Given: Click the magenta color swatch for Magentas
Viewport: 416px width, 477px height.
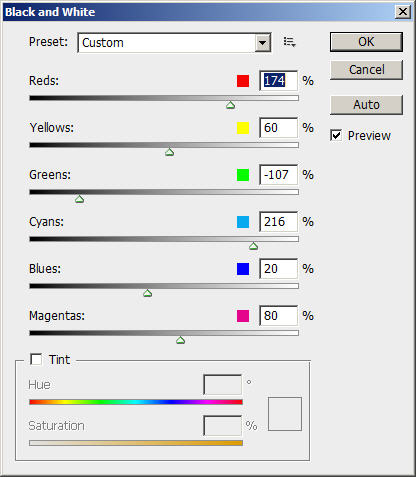Looking at the screenshot, I should coord(243,316).
